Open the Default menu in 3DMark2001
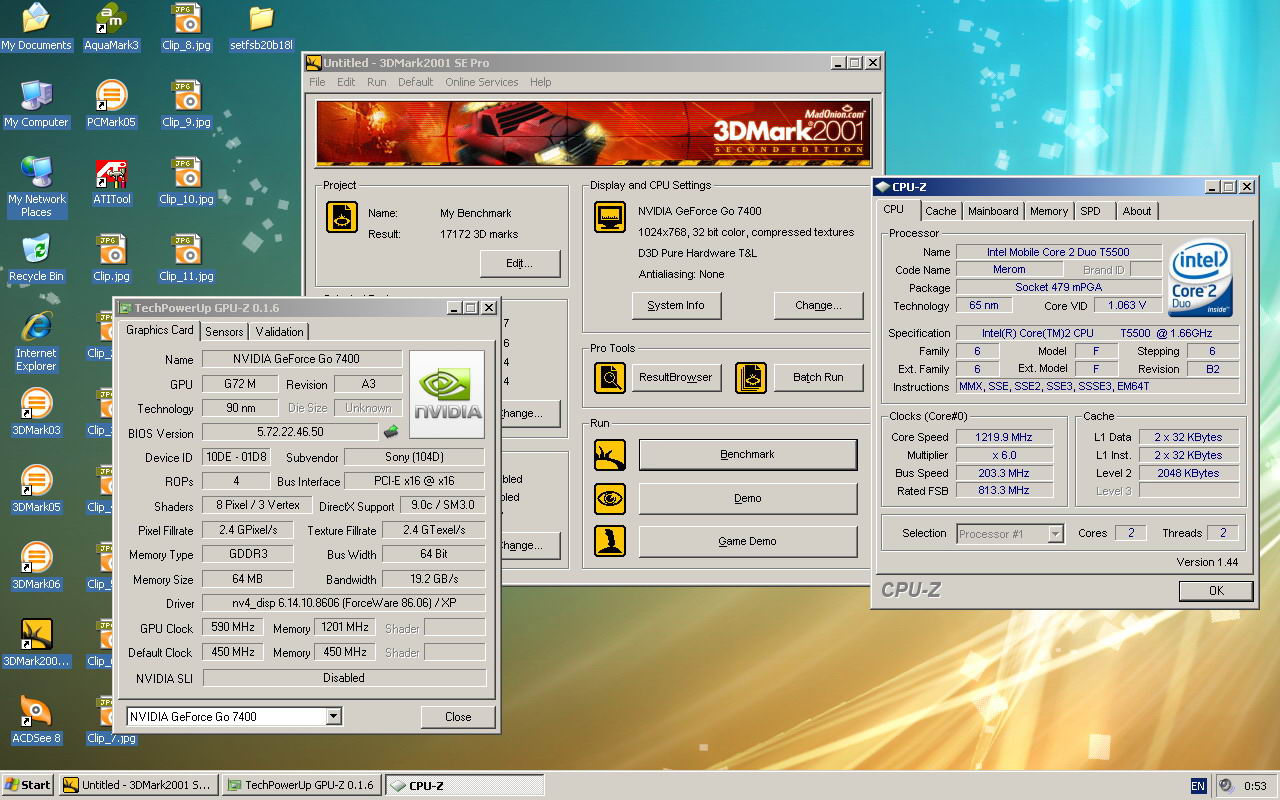The image size is (1280, 800). coord(415,82)
